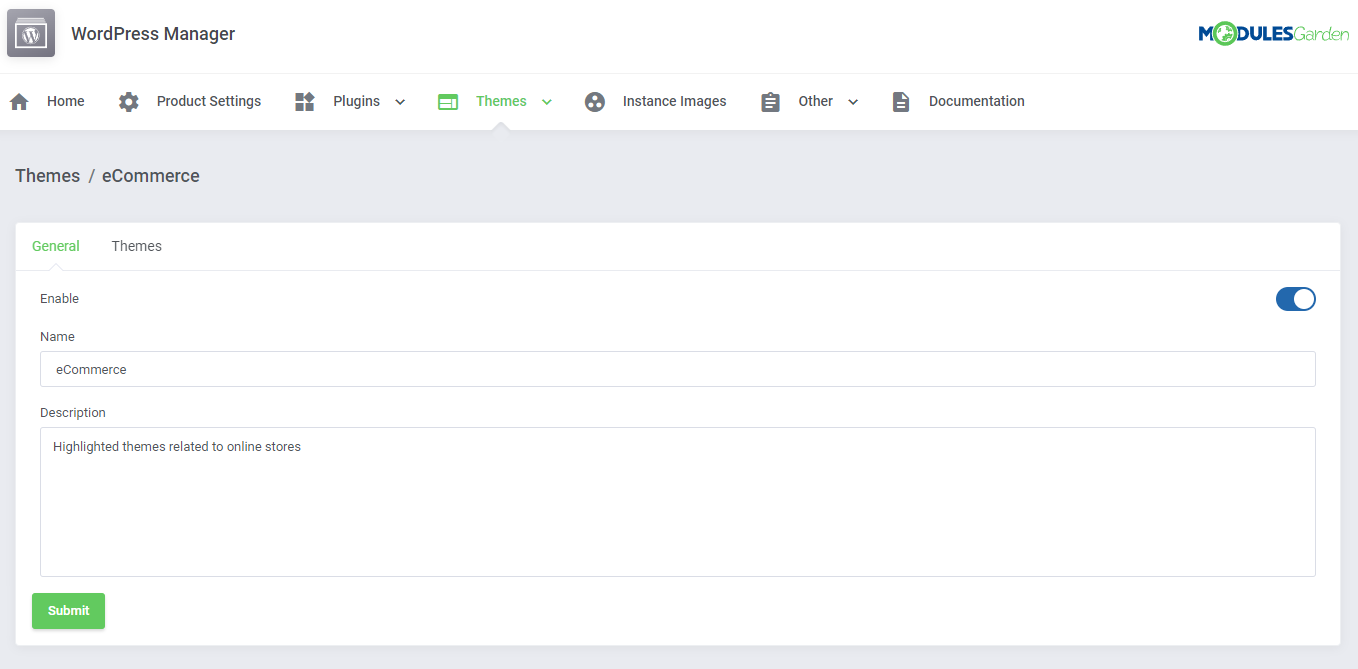The image size is (1358, 669).
Task: Open the Themes dropdown chevron
Action: pos(546,101)
